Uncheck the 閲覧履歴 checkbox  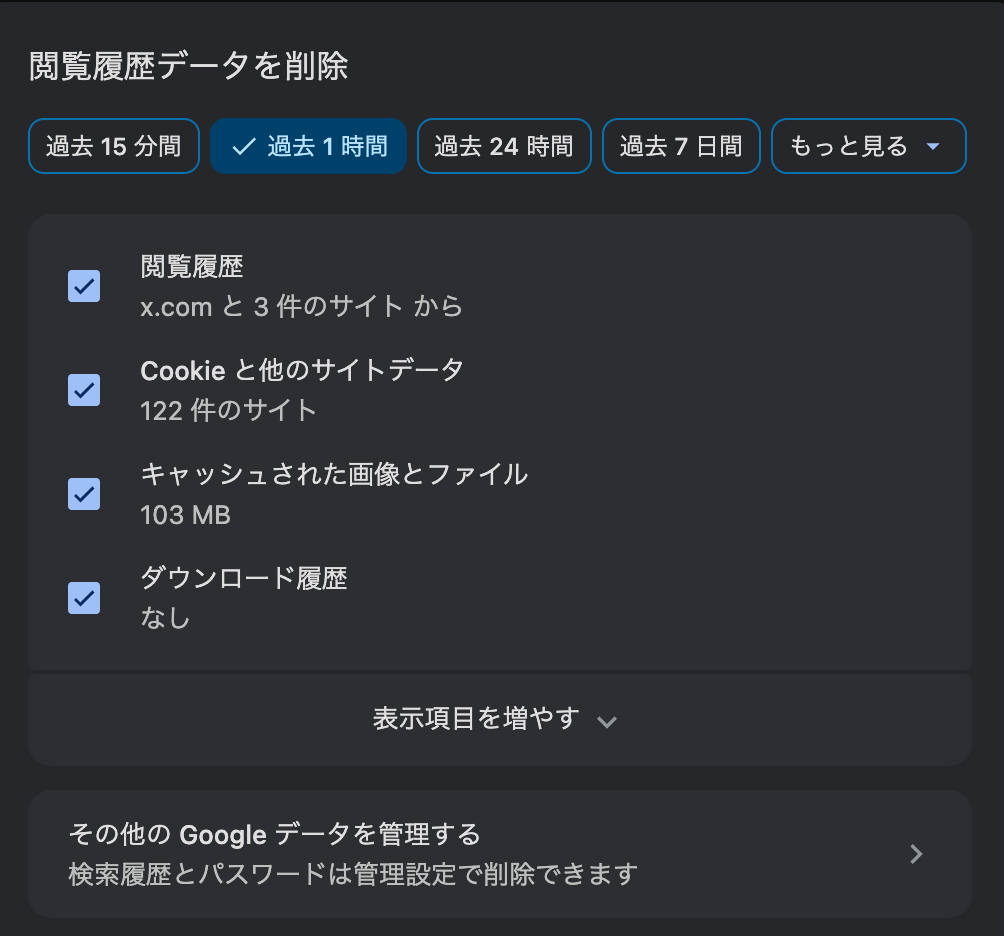[84, 286]
